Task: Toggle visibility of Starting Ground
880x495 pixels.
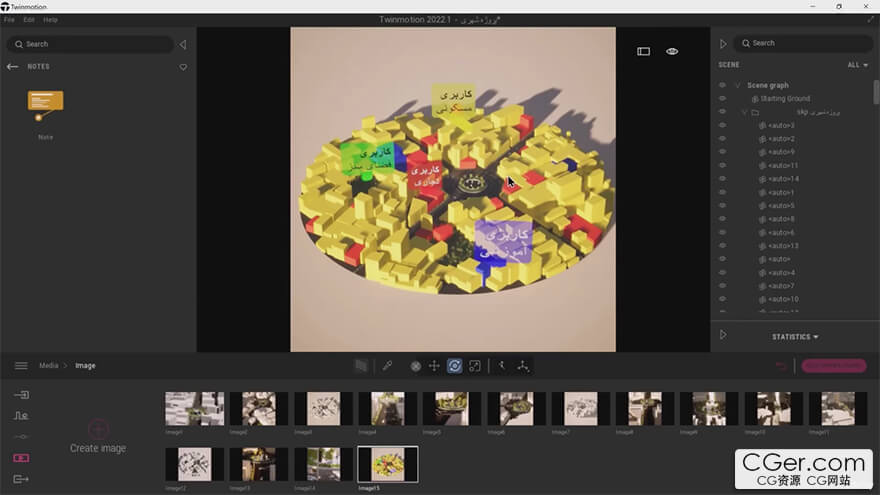Action: click(722, 99)
